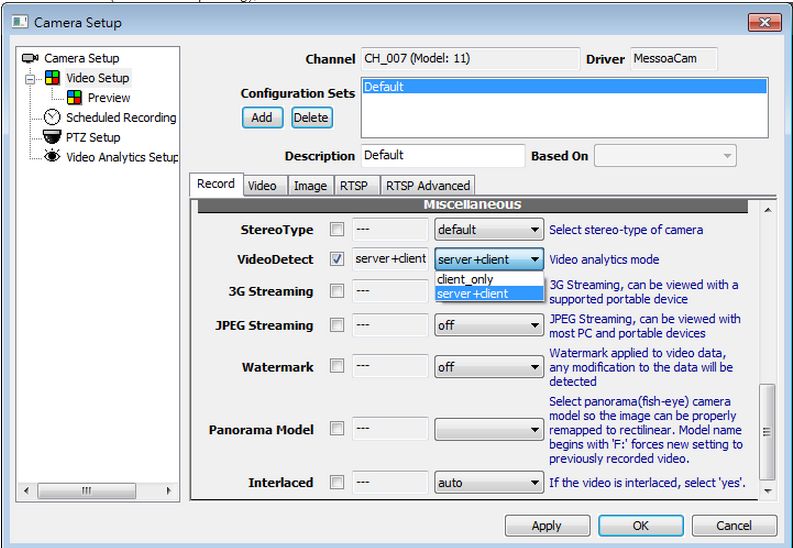Enable the Panorama Model checkbox
Viewport: 793px width, 548px height.
coord(337,429)
